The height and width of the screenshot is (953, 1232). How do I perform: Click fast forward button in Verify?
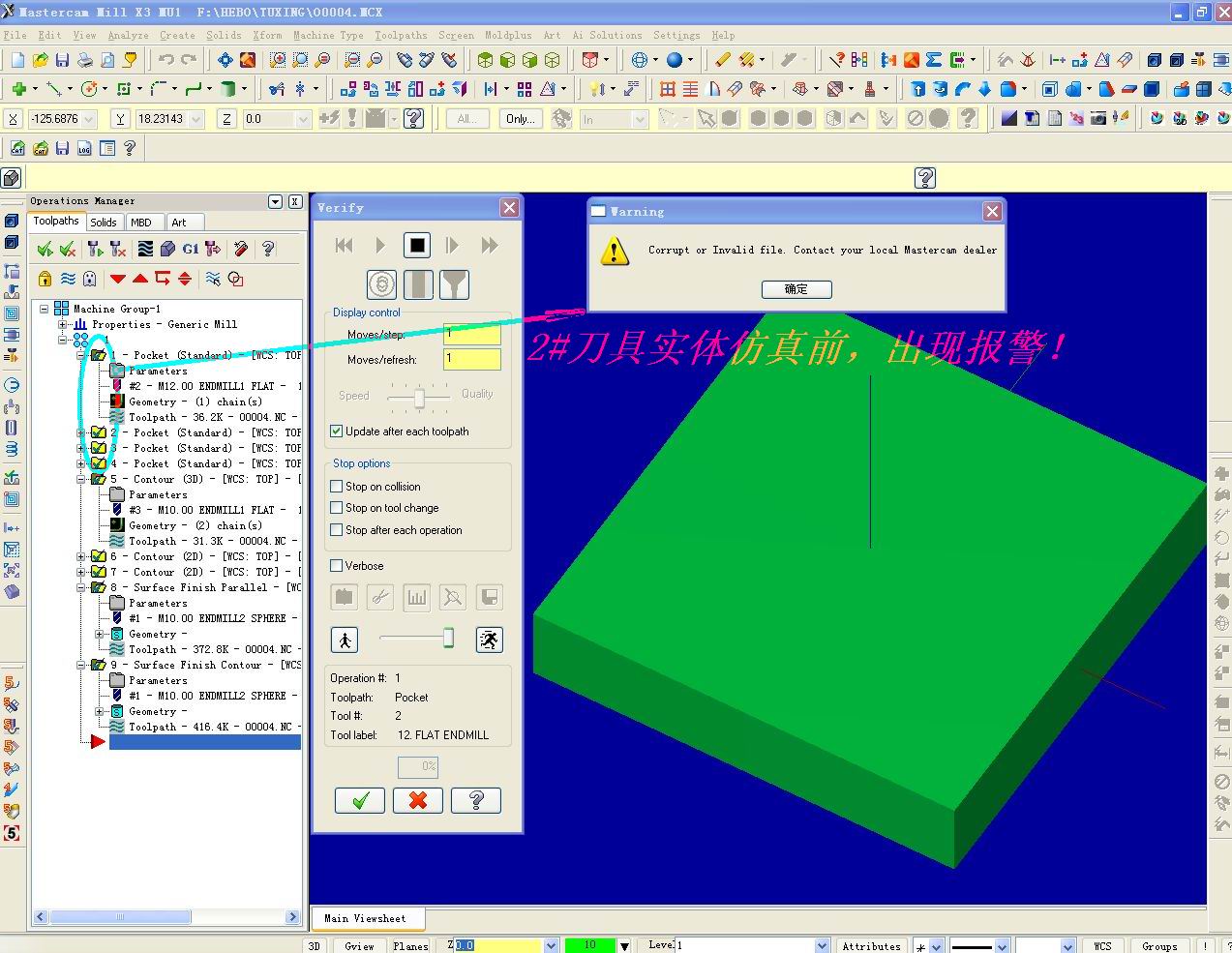pos(490,246)
